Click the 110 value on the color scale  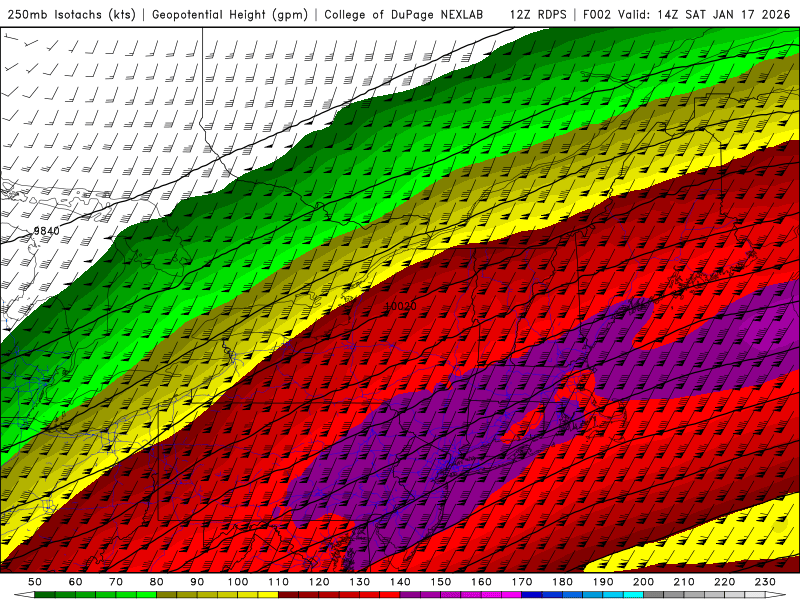coord(279,582)
